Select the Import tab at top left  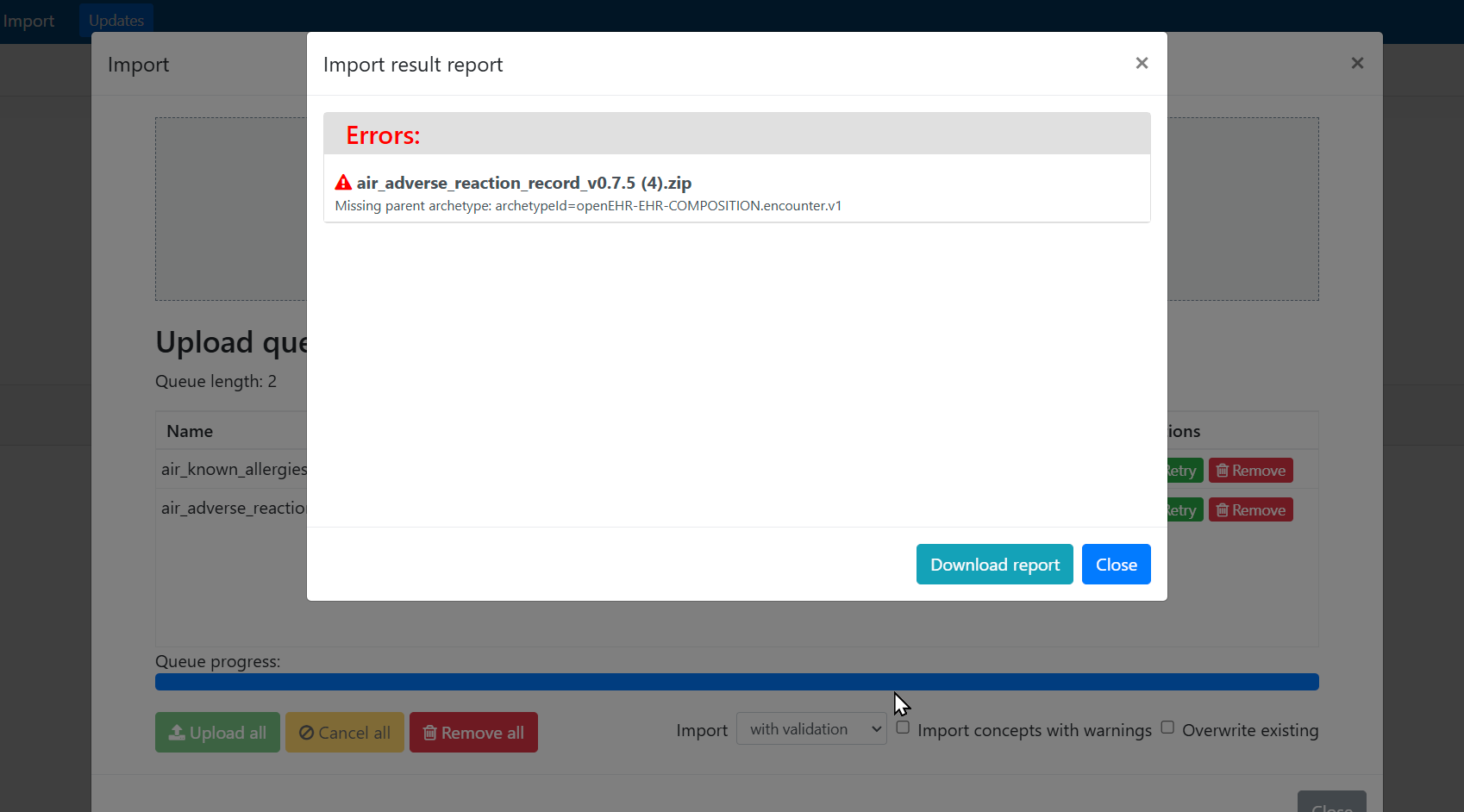tap(28, 21)
